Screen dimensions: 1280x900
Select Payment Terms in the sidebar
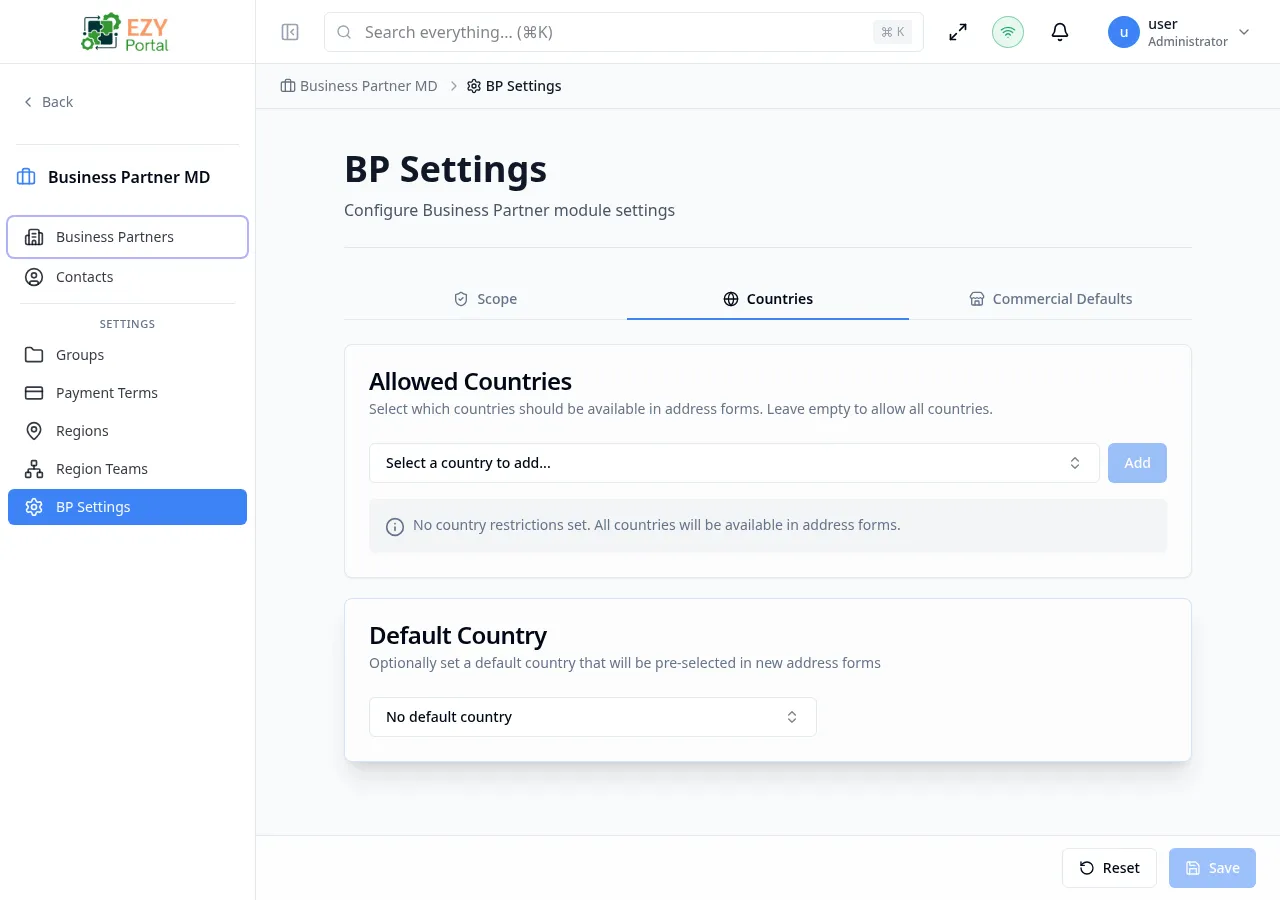[x=107, y=393]
